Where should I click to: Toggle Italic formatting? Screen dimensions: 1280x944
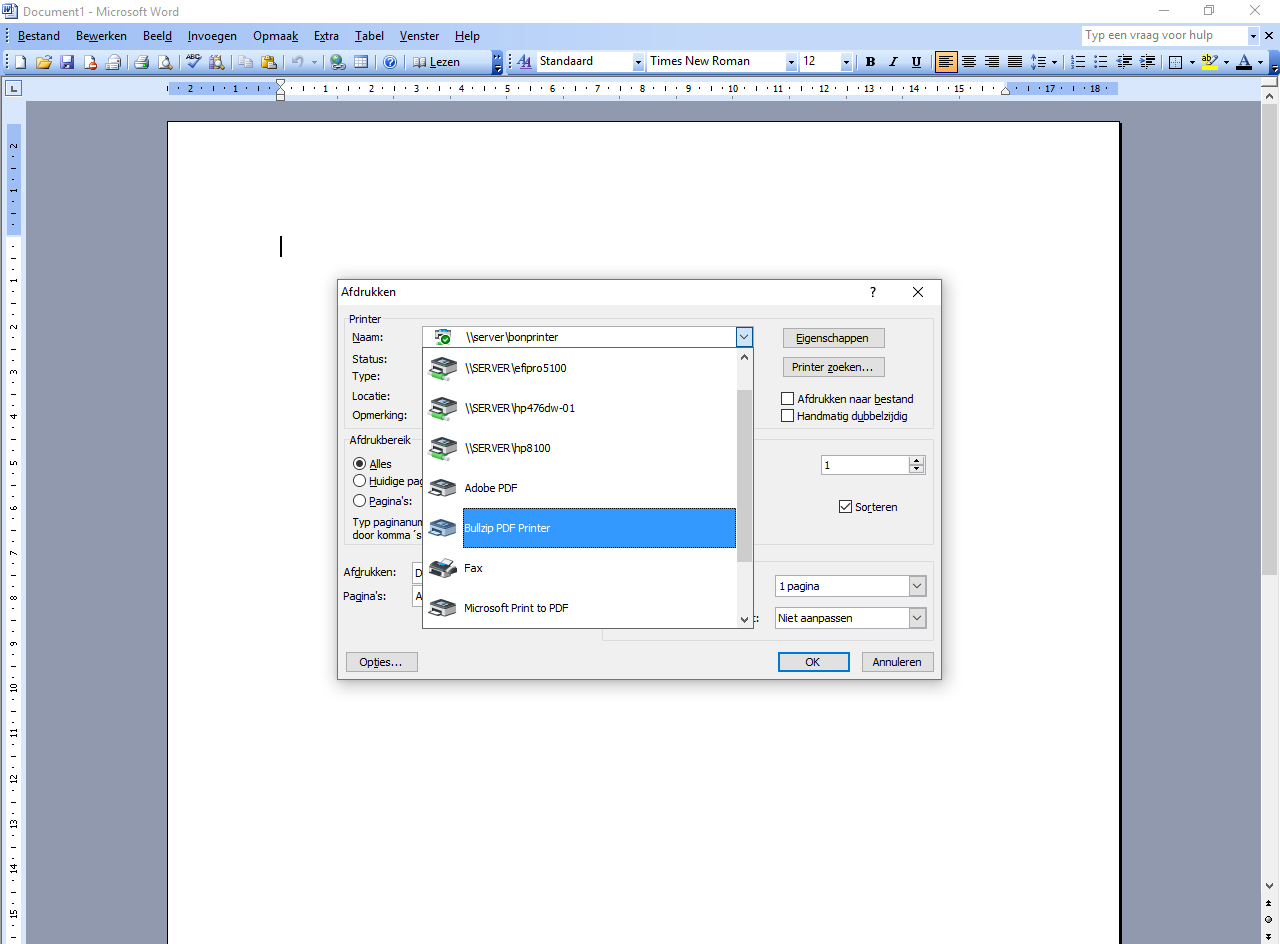click(x=893, y=62)
